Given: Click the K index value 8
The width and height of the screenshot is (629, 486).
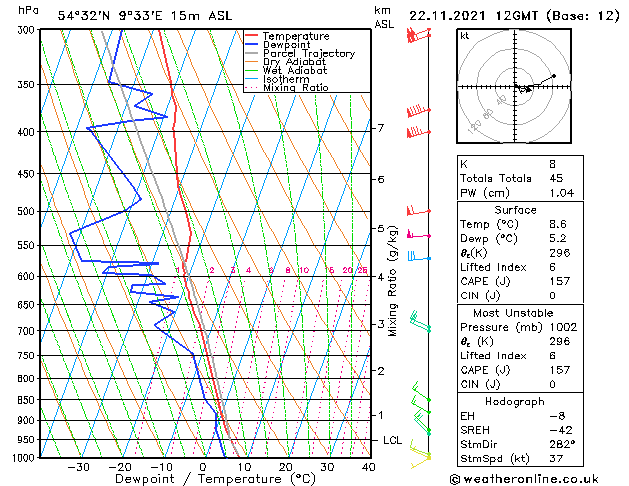Looking at the screenshot, I should pyautogui.click(x=553, y=164).
